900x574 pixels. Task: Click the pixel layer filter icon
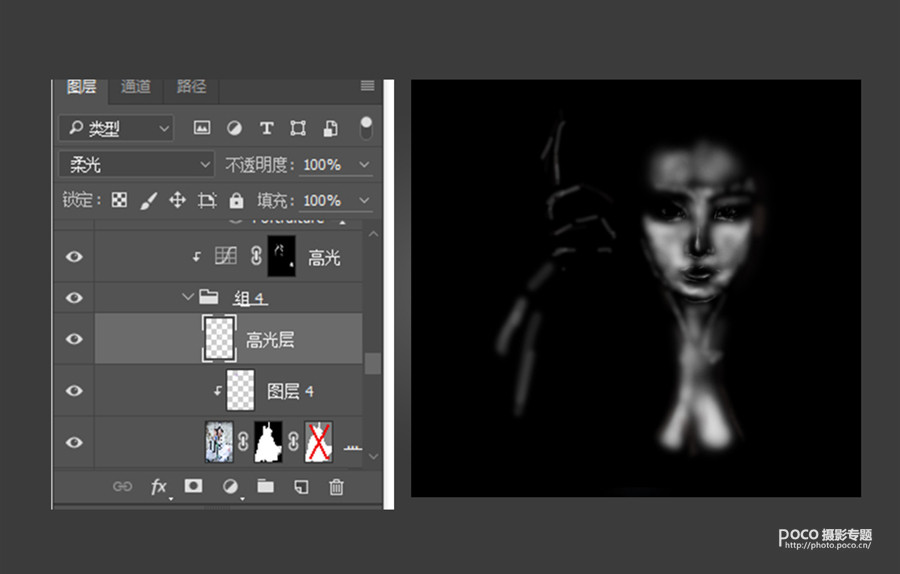202,128
